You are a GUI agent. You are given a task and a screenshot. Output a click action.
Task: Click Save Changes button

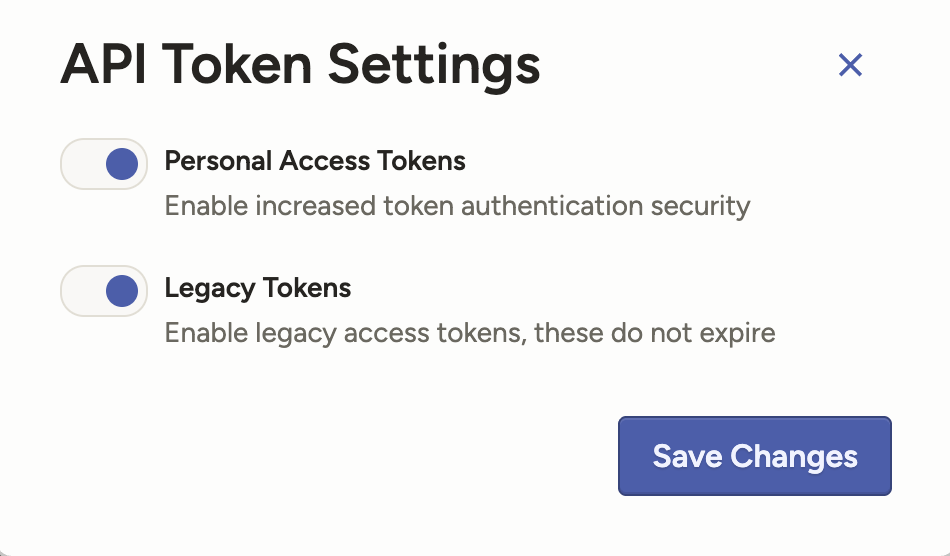point(754,456)
